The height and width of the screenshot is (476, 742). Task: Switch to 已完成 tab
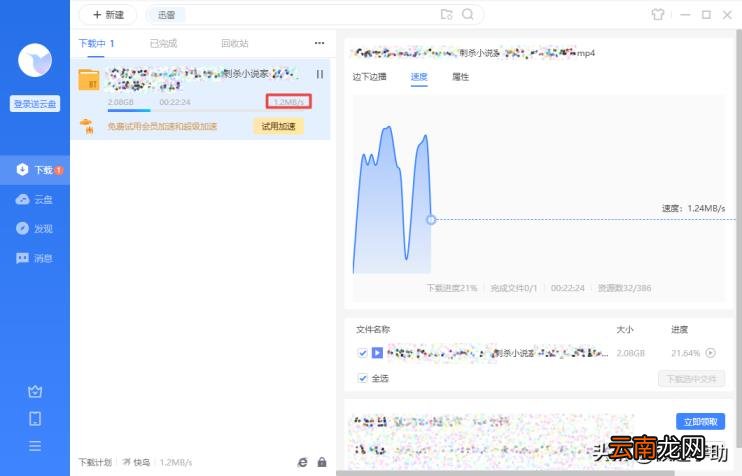[x=163, y=44]
